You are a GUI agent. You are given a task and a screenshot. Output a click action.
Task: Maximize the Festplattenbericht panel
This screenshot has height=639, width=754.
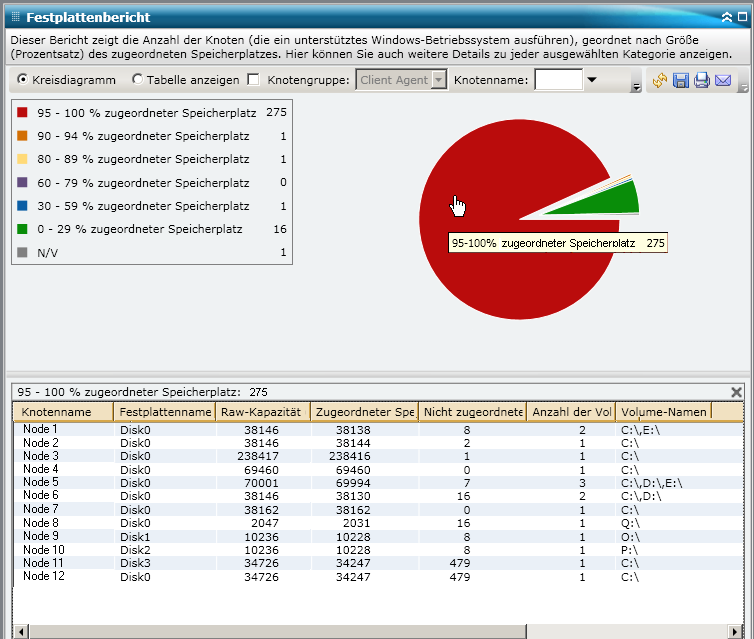coord(742,17)
